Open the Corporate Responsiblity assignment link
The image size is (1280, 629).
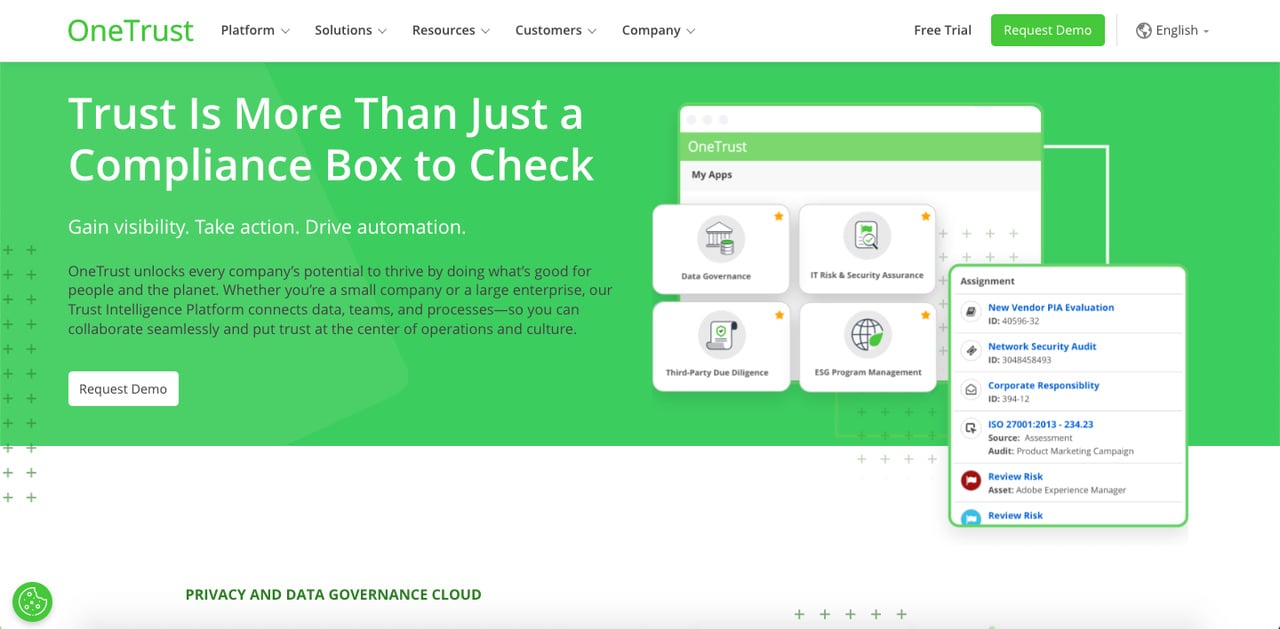1043,385
